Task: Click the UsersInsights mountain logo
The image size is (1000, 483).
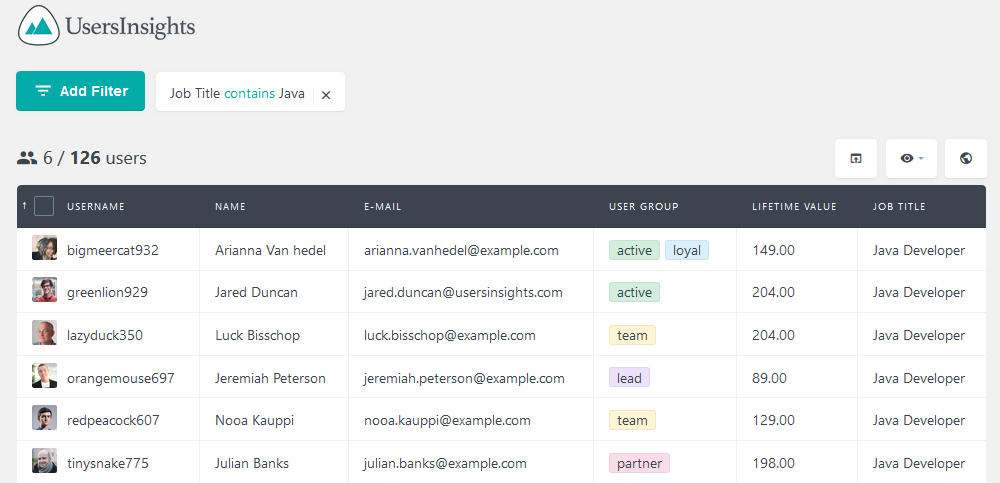Action: 43,26
